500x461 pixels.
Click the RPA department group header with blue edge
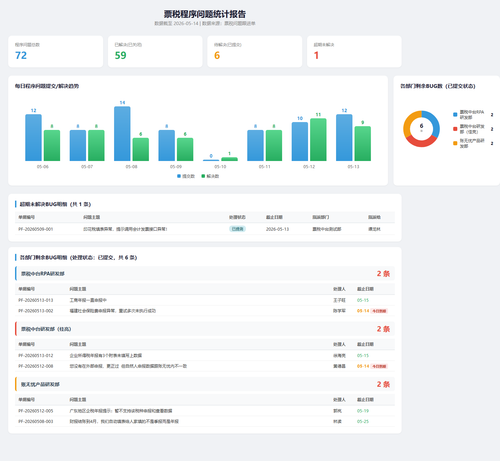tap(205, 274)
